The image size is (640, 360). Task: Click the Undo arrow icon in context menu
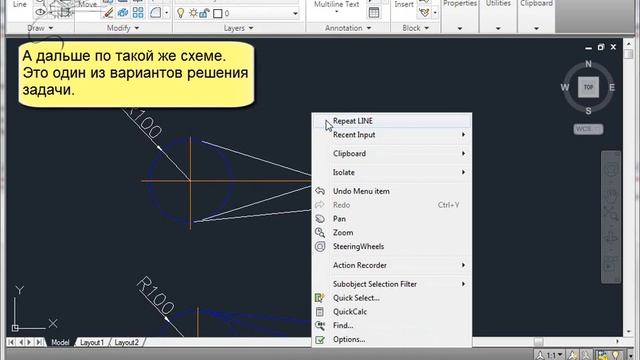tap(320, 191)
